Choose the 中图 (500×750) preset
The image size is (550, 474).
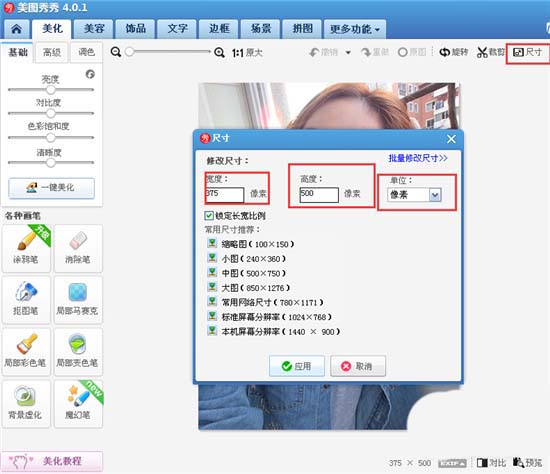click(x=246, y=273)
